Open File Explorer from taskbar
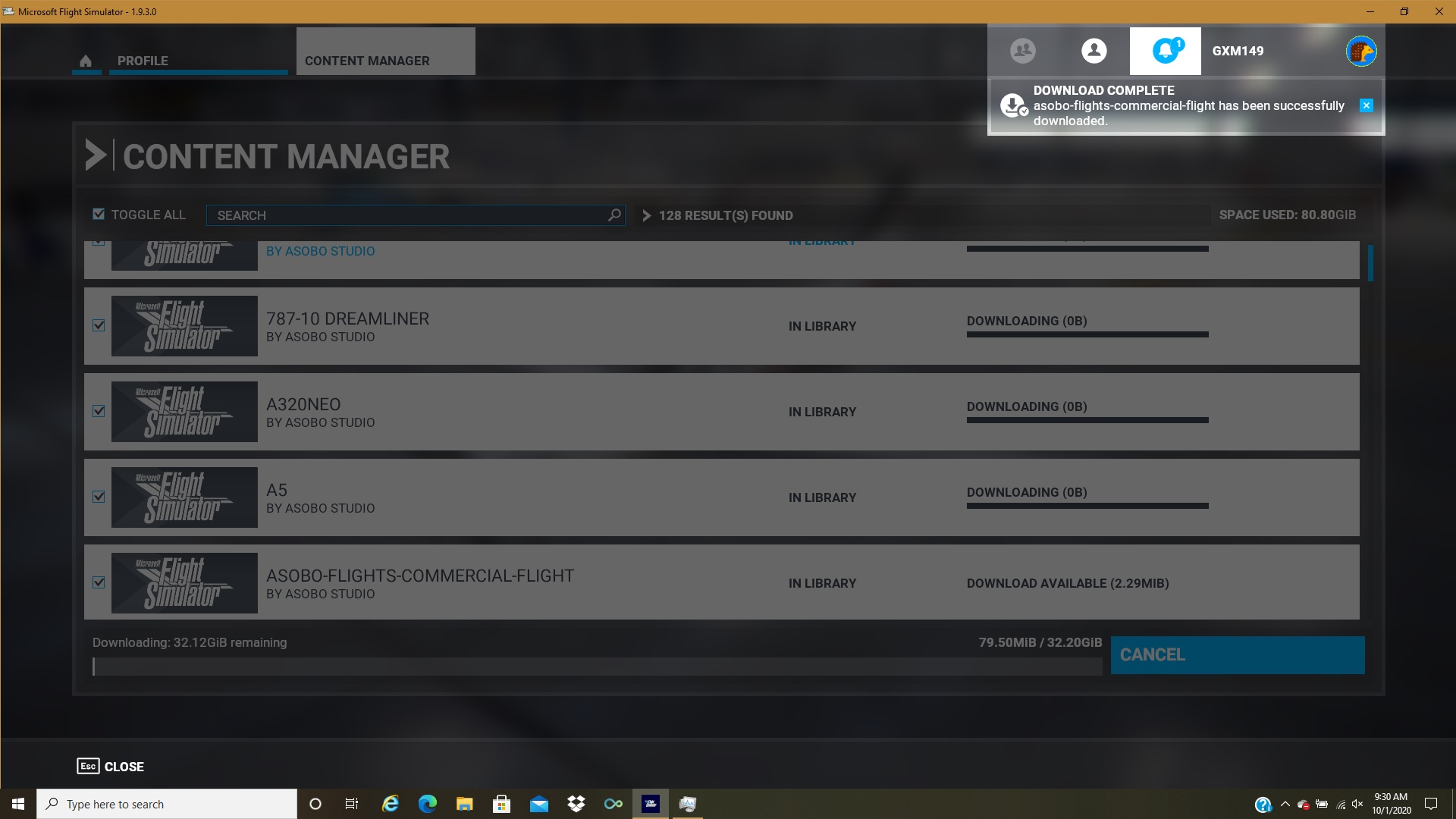Viewport: 1456px width, 819px height. [465, 804]
